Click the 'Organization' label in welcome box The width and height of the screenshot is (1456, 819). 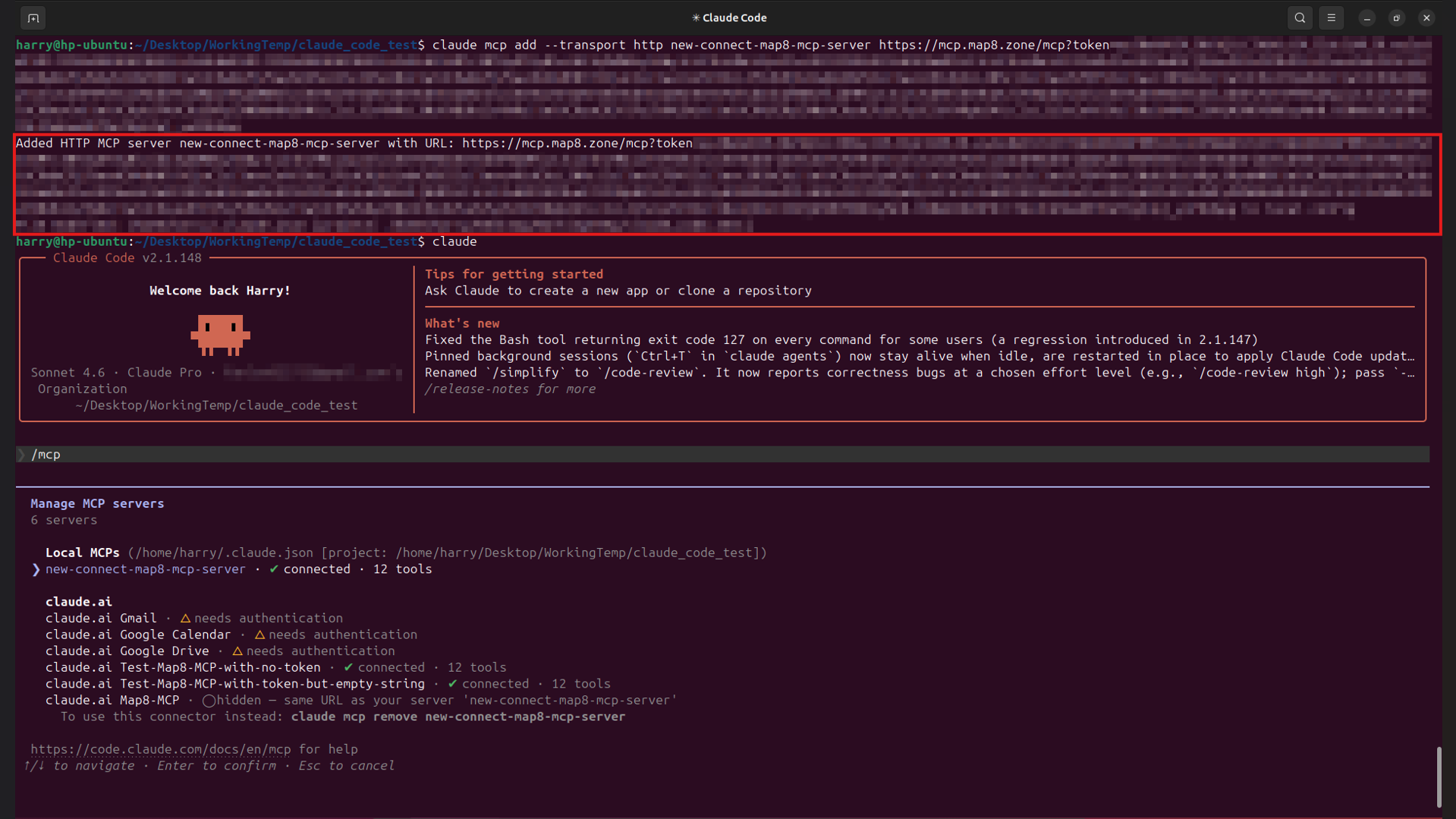83,389
